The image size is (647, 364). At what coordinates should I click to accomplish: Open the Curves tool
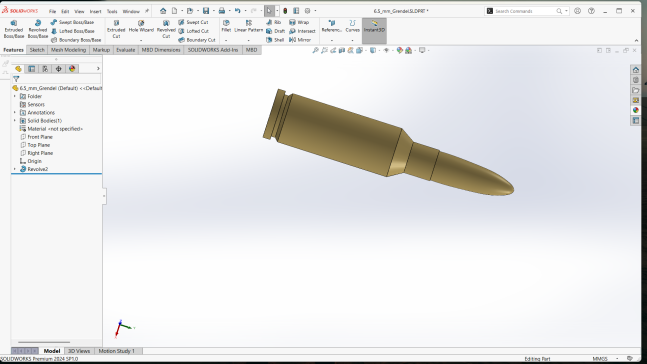point(352,26)
